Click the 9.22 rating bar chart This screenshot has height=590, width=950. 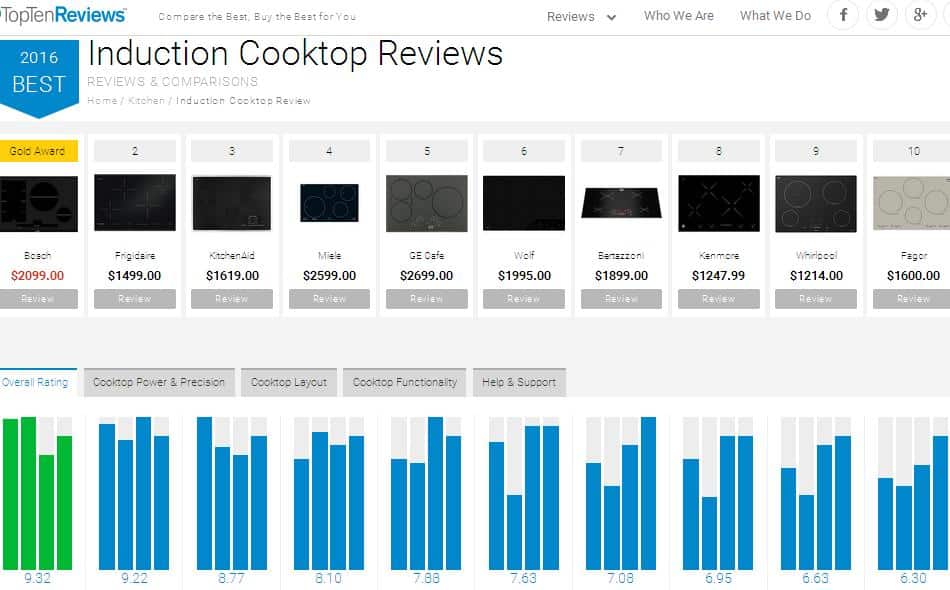coord(134,493)
